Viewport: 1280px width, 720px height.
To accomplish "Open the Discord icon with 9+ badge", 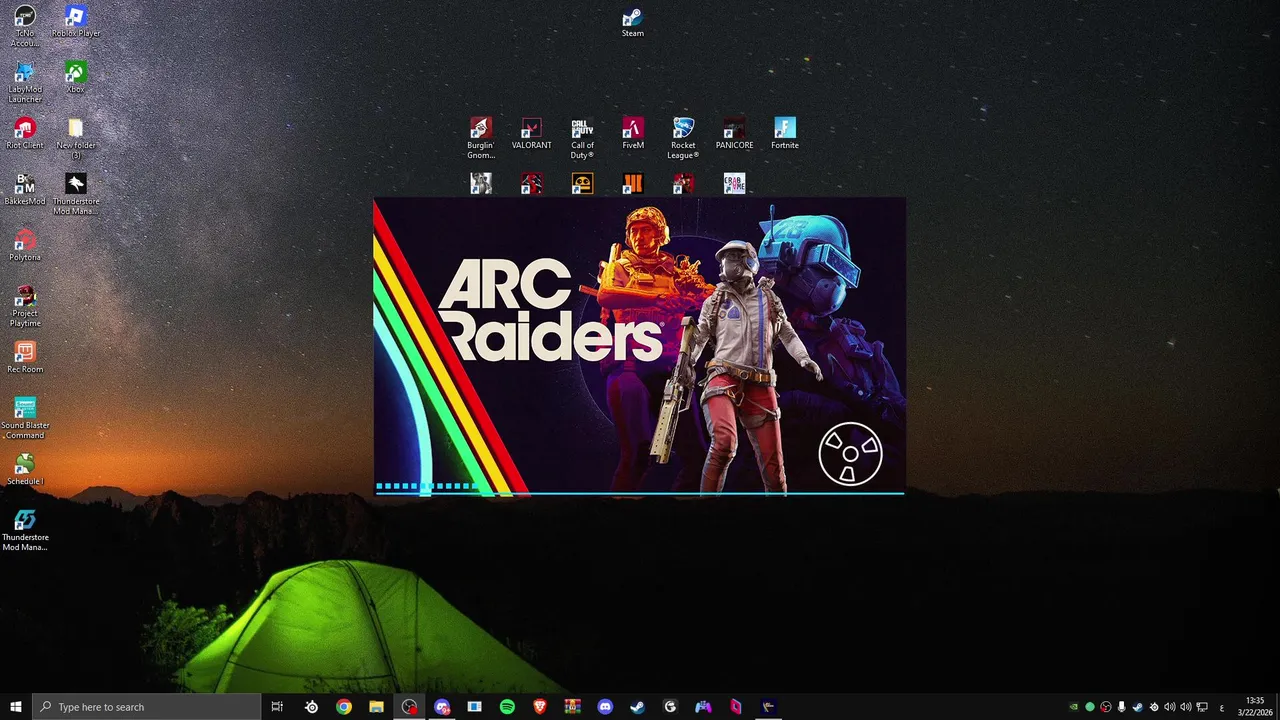I will click(x=442, y=707).
